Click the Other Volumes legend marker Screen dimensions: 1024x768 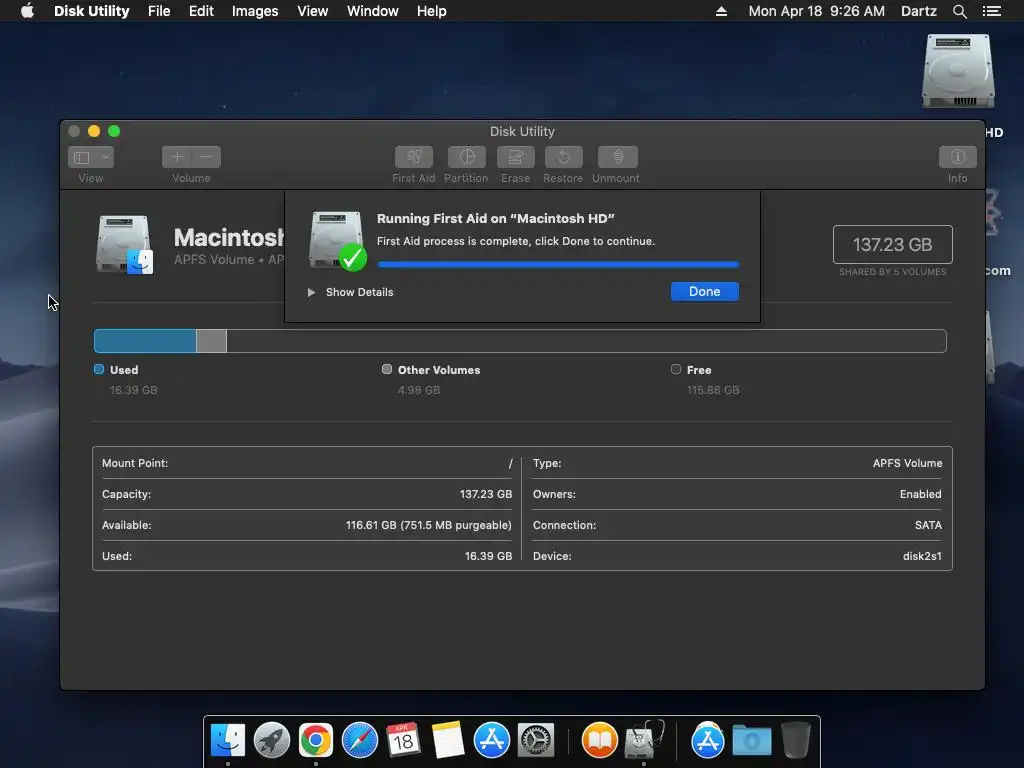(x=387, y=370)
